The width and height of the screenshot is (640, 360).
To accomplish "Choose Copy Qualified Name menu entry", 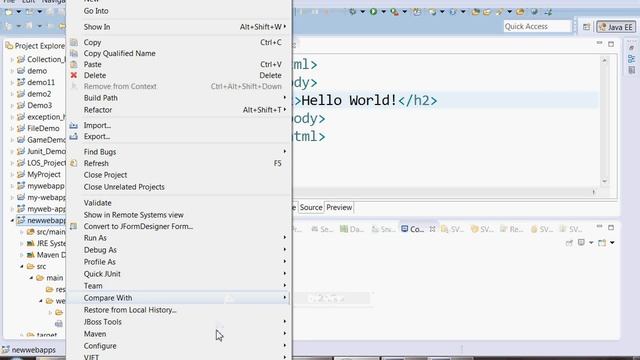I will 179,53.
